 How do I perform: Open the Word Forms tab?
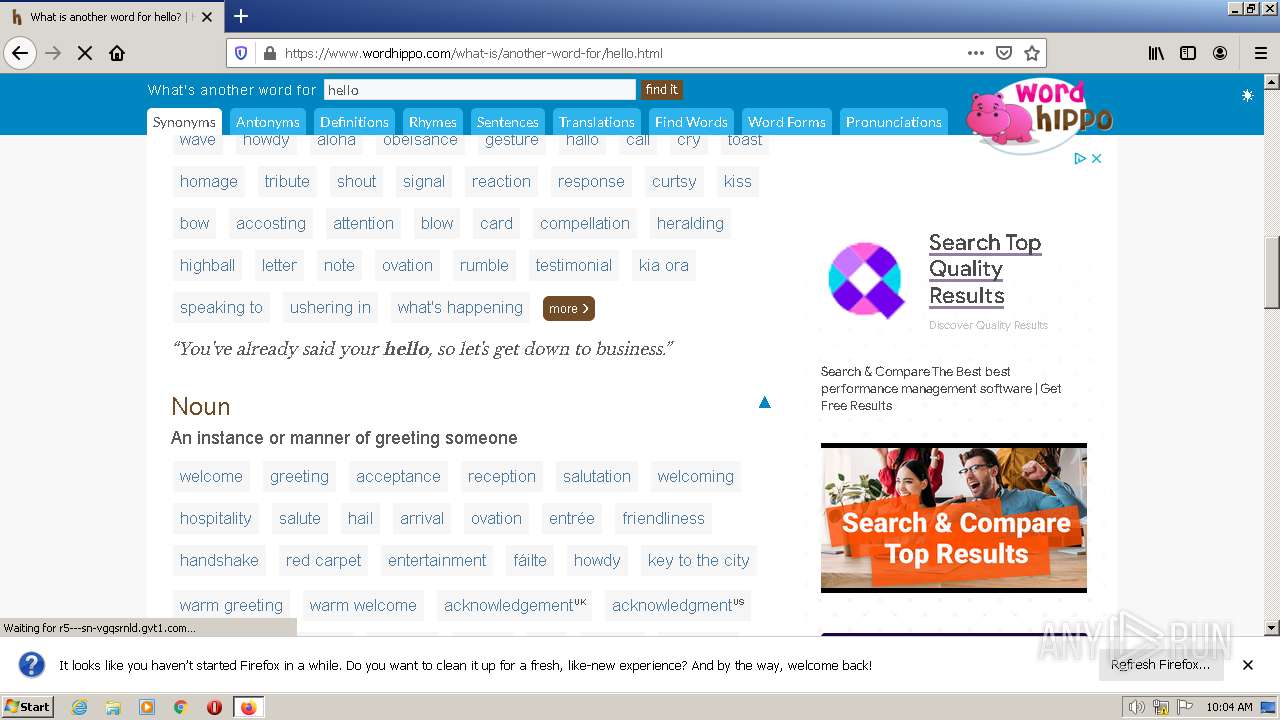click(x=787, y=122)
